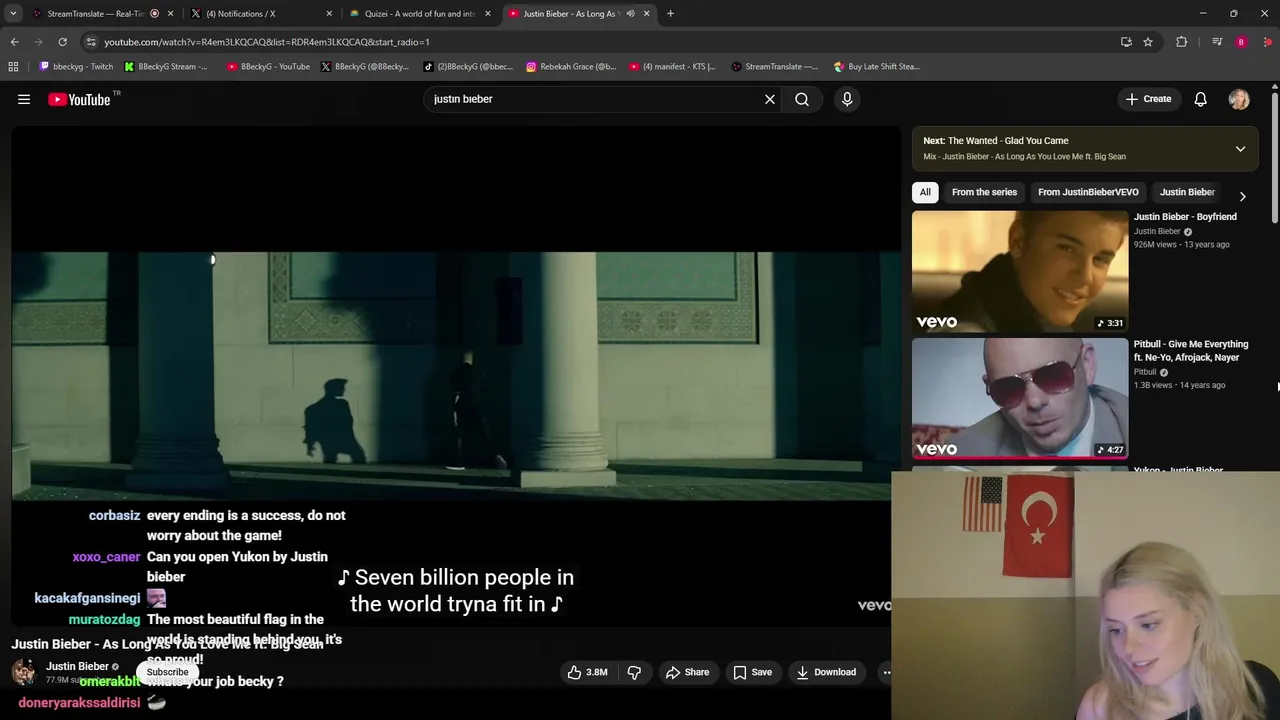Select the From JustinBieberVEVO chip

tap(1088, 192)
